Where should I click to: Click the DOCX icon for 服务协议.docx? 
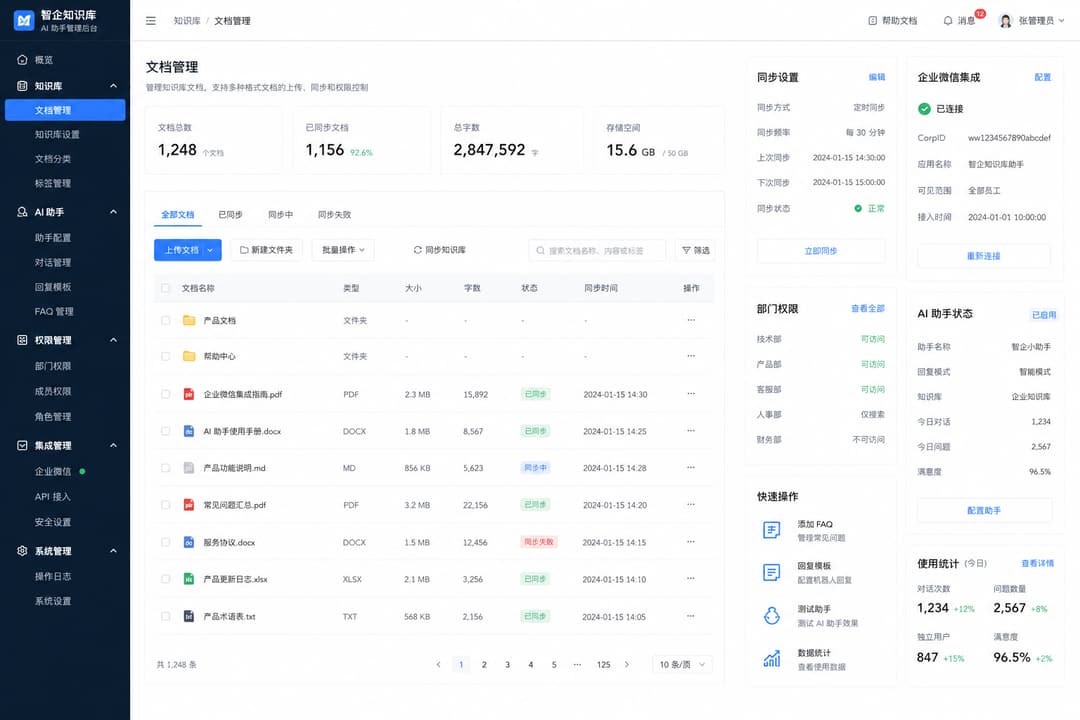(189, 542)
